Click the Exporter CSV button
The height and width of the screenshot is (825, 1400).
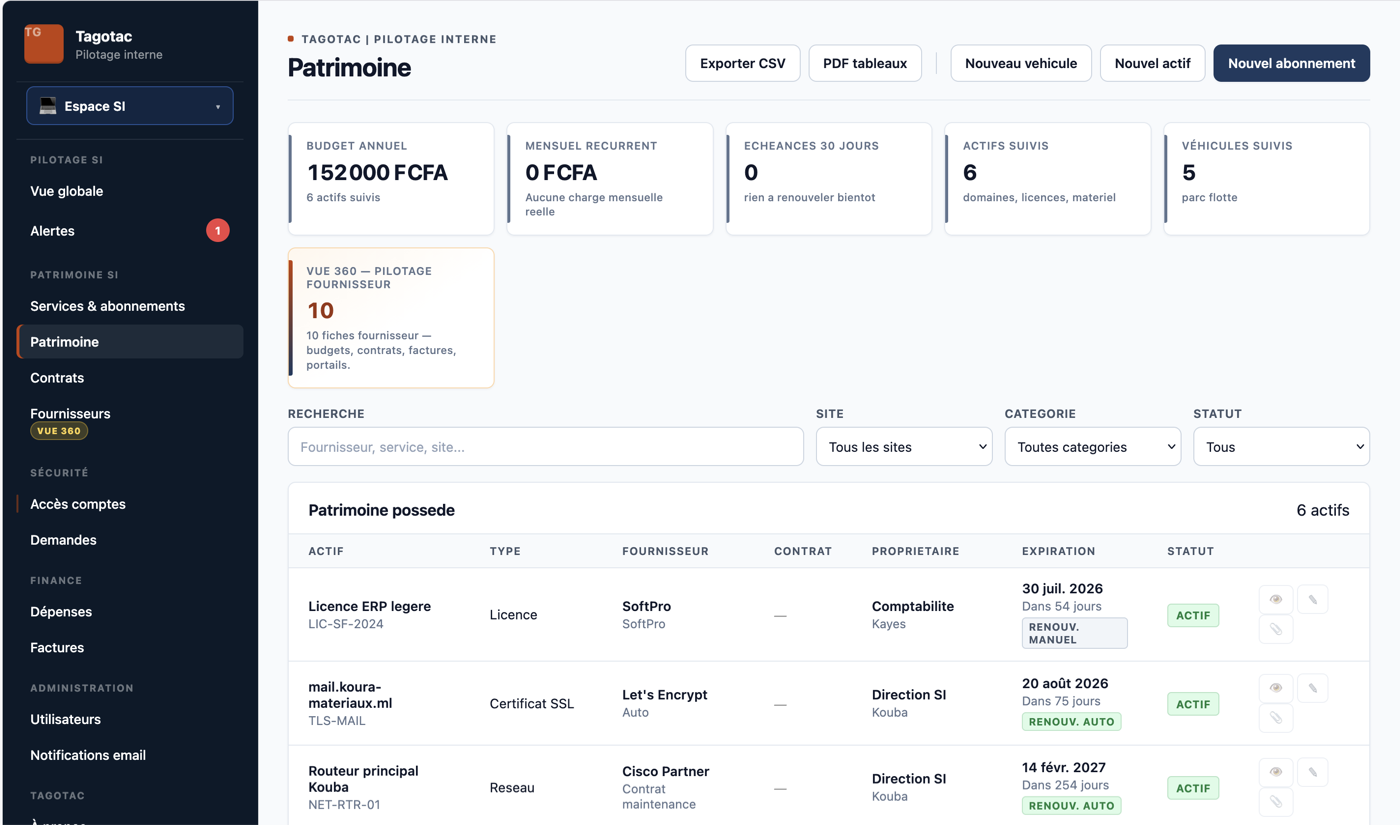(x=743, y=63)
